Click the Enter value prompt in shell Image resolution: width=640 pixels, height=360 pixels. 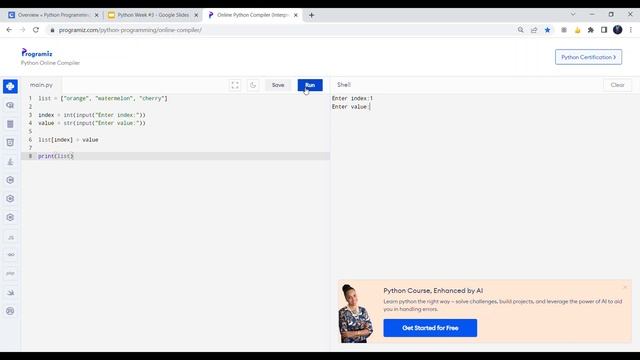[x=350, y=107]
